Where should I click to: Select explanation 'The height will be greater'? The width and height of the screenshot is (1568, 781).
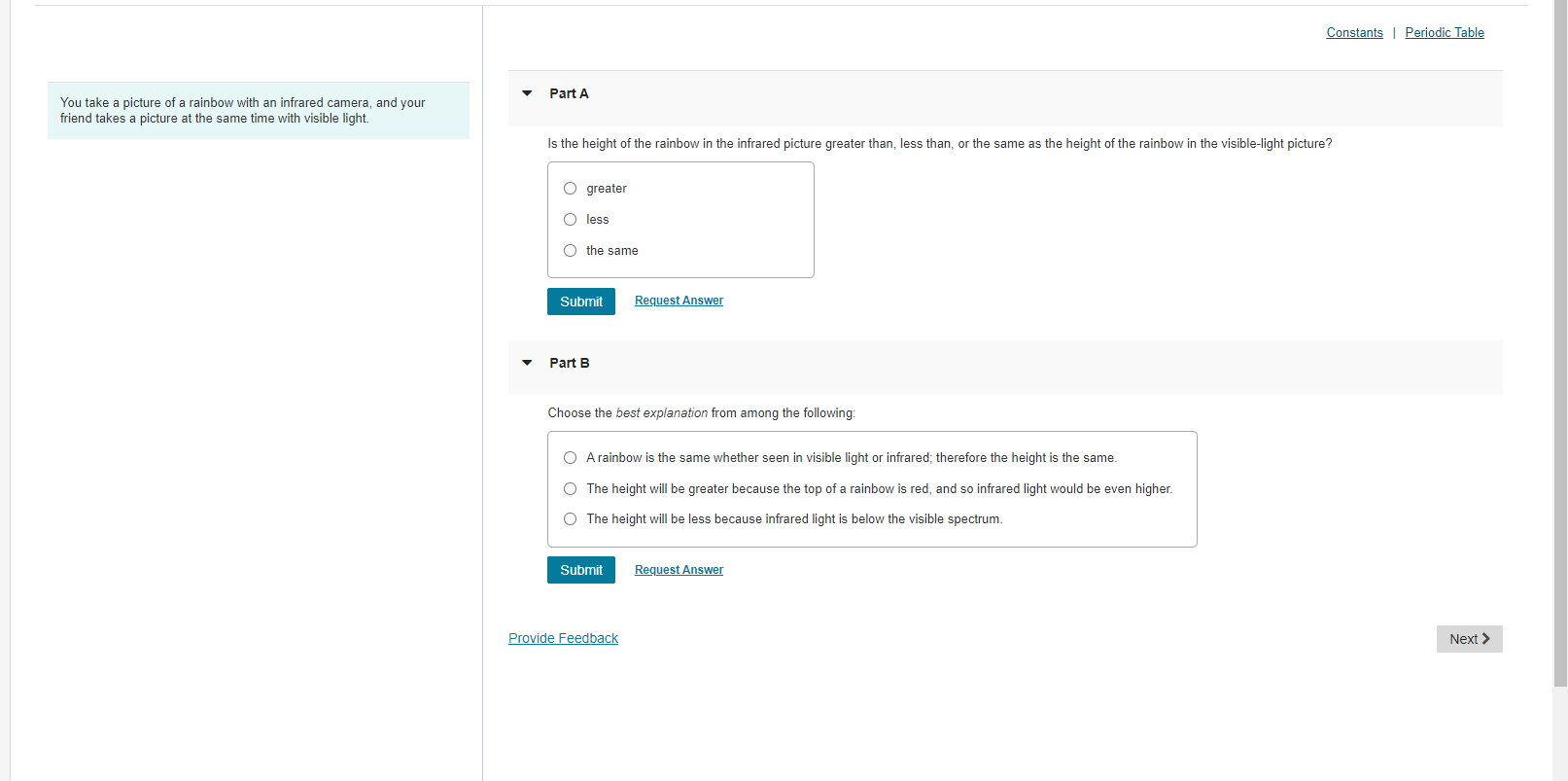[x=571, y=489]
